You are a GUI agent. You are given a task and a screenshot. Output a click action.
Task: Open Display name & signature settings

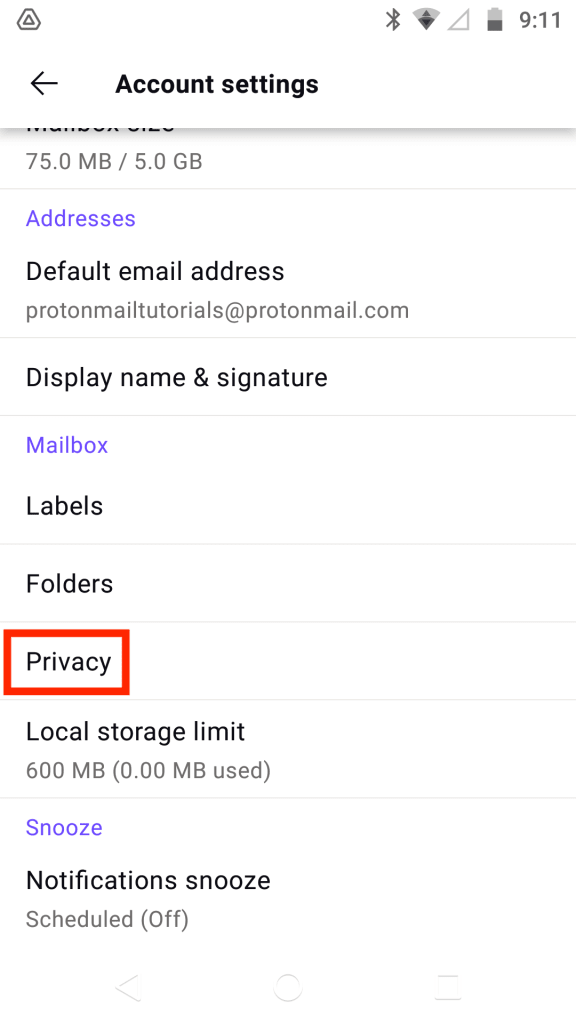coord(176,377)
